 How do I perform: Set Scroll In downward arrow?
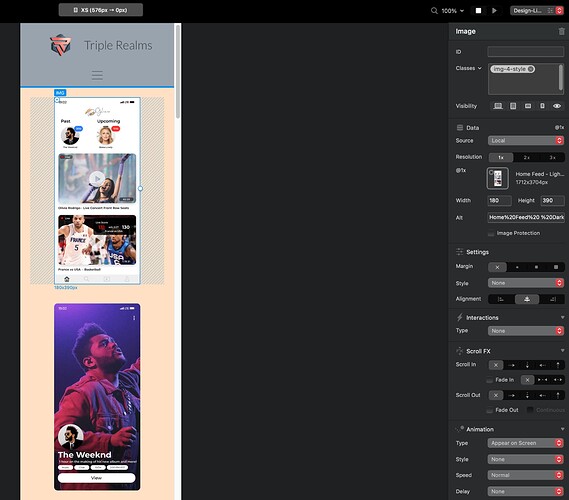pyautogui.click(x=527, y=365)
